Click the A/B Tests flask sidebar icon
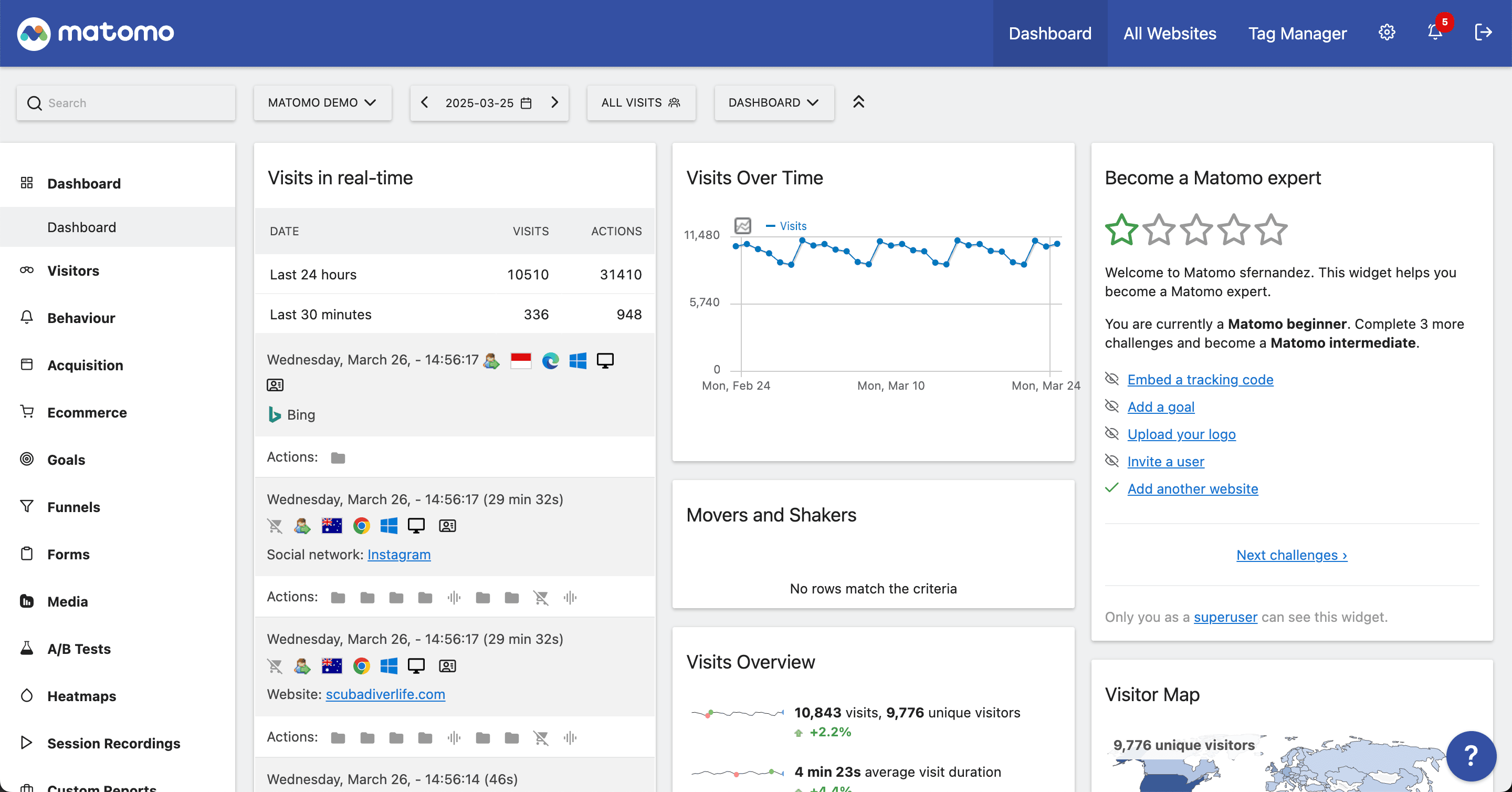 tap(26, 648)
